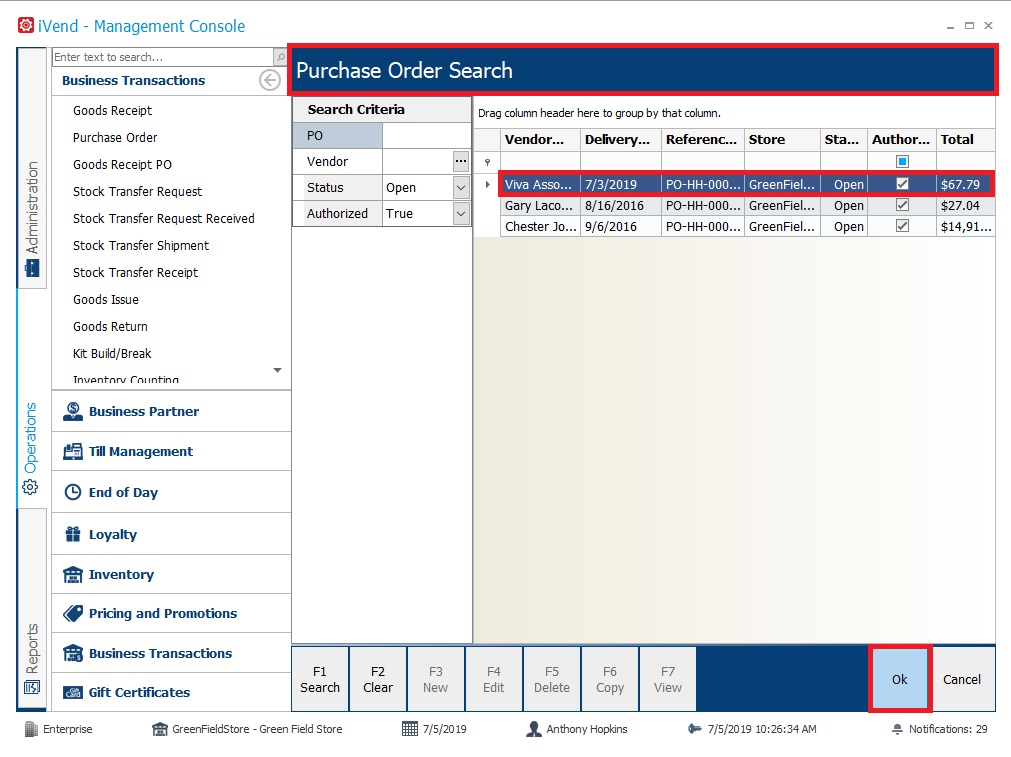Open the Vendor lookup ellipsis button
The image size is (1011, 757).
461,161
